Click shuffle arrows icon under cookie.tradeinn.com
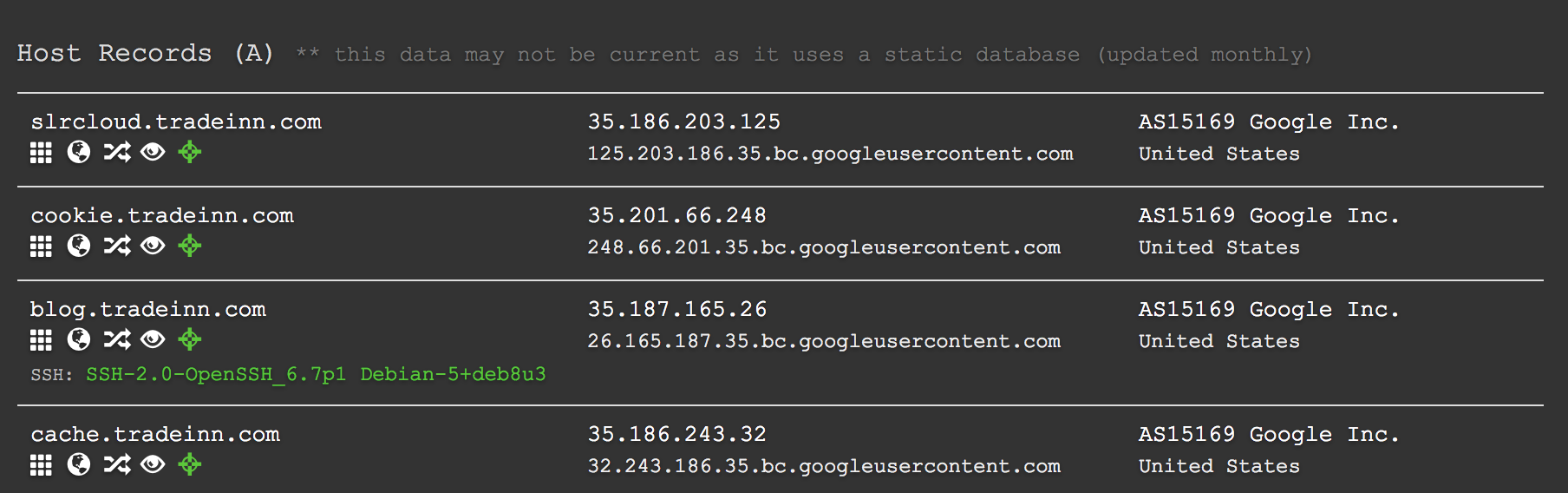The width and height of the screenshot is (1568, 493). 117,246
